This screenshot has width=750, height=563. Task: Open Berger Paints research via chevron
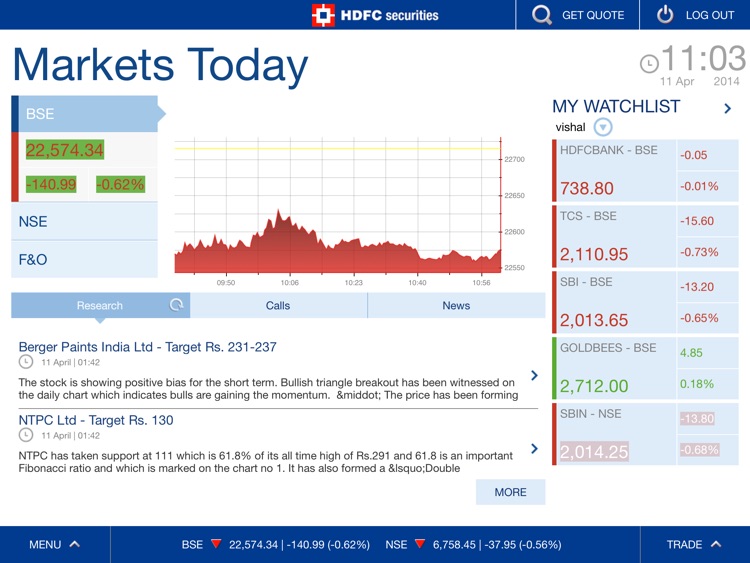click(534, 375)
